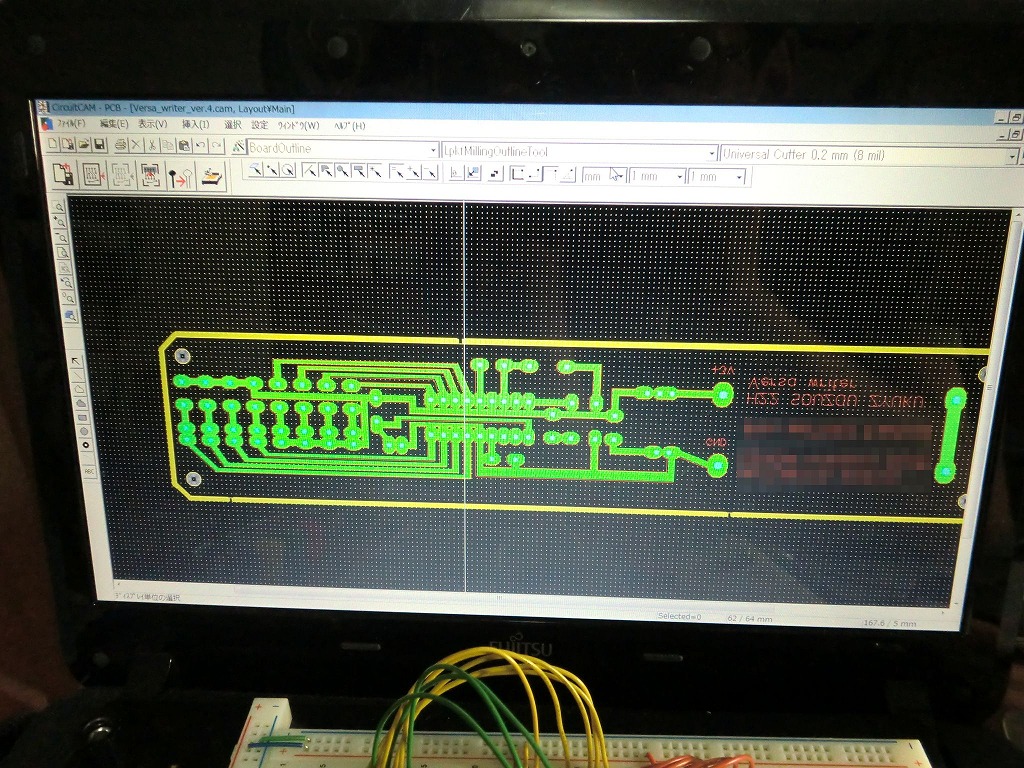Open the 設定 settings menu
Viewport: 1024px width, 768px height.
(x=259, y=125)
